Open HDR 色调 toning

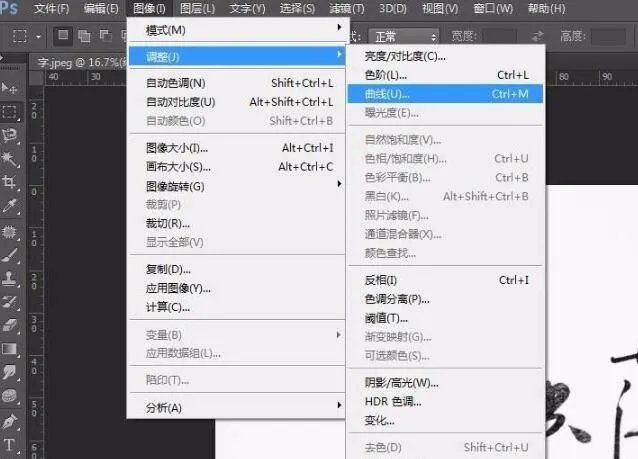pos(445,402)
